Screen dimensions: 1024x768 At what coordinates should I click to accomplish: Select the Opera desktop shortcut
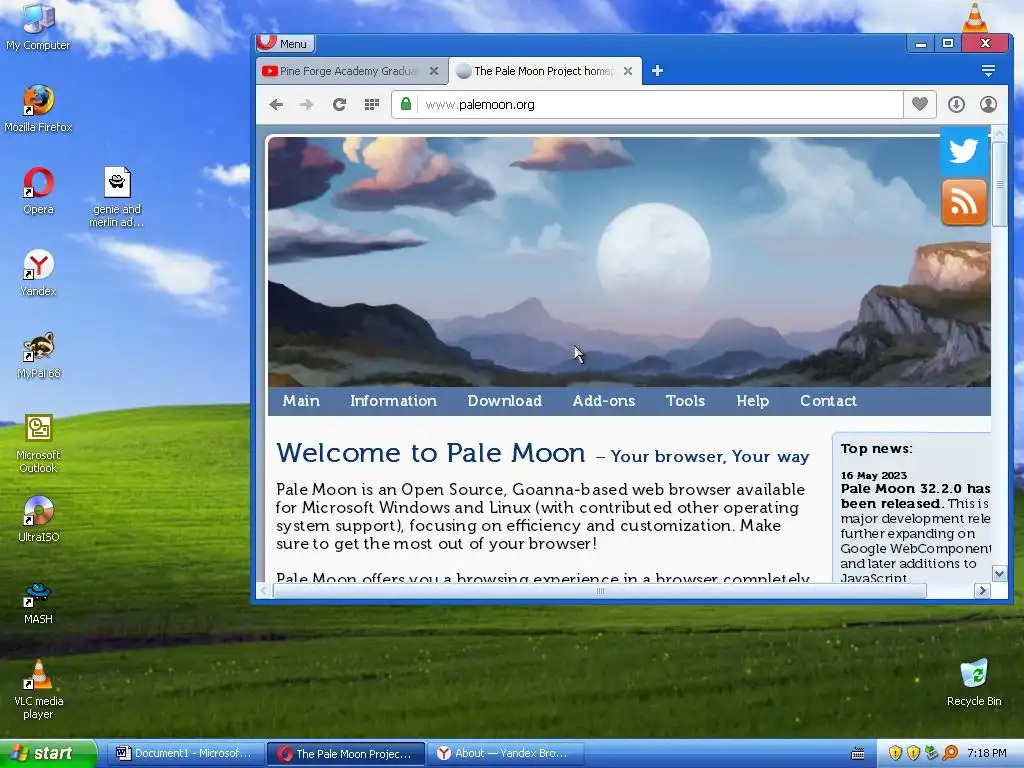[x=38, y=191]
